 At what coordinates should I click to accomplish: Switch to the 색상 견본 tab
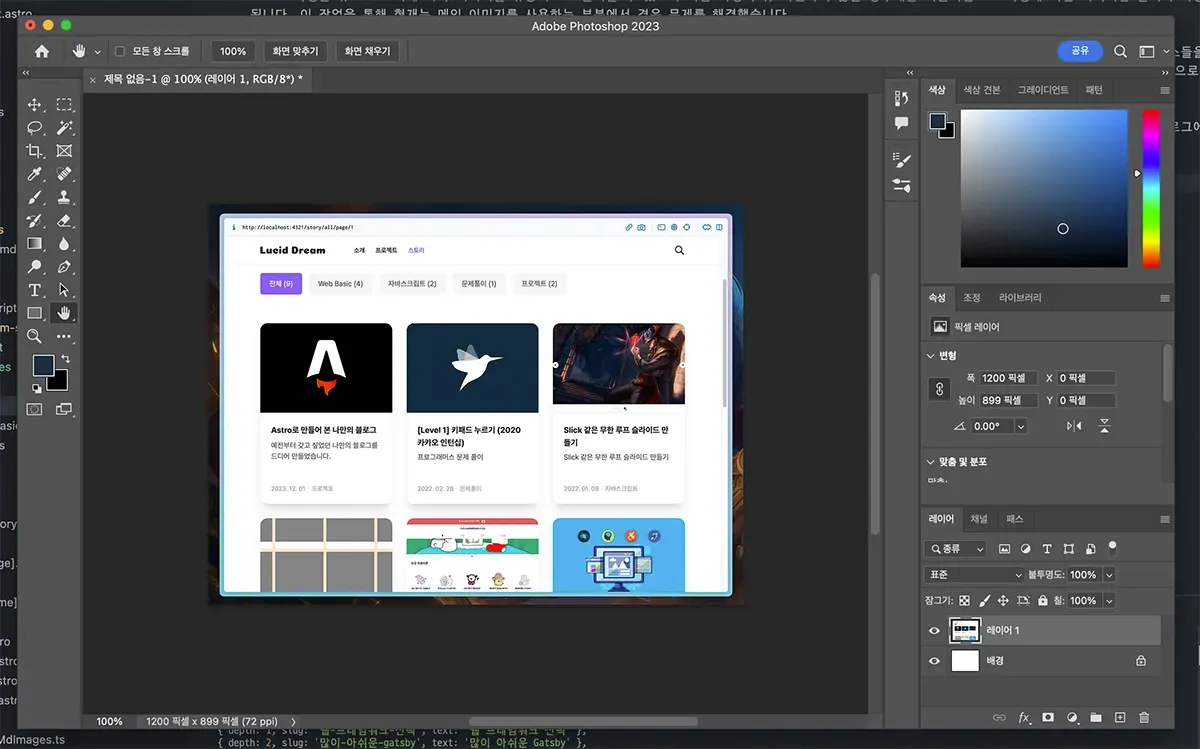coord(981,90)
